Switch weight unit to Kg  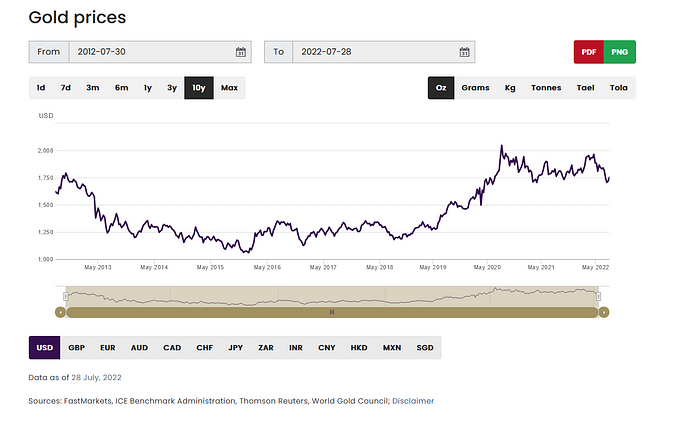point(510,88)
